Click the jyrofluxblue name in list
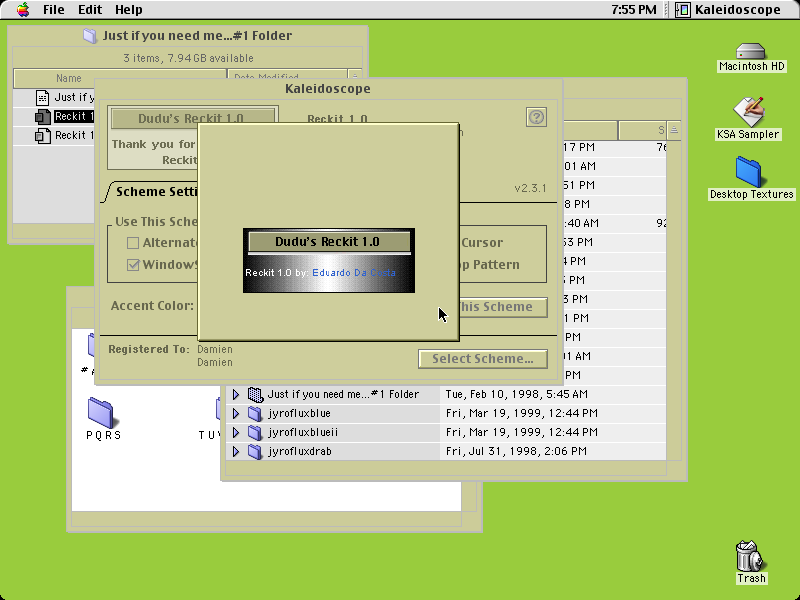The image size is (800, 600). click(299, 413)
